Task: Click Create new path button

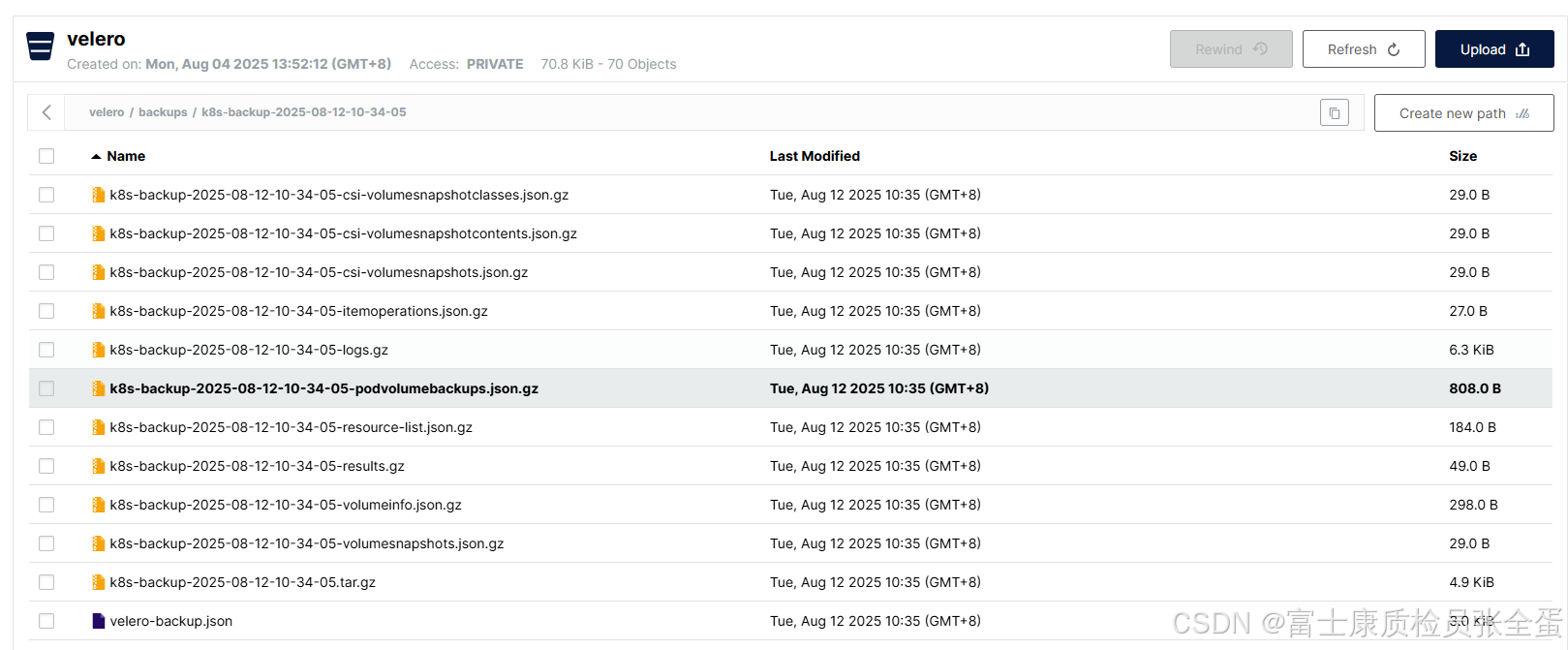Action: click(1464, 113)
